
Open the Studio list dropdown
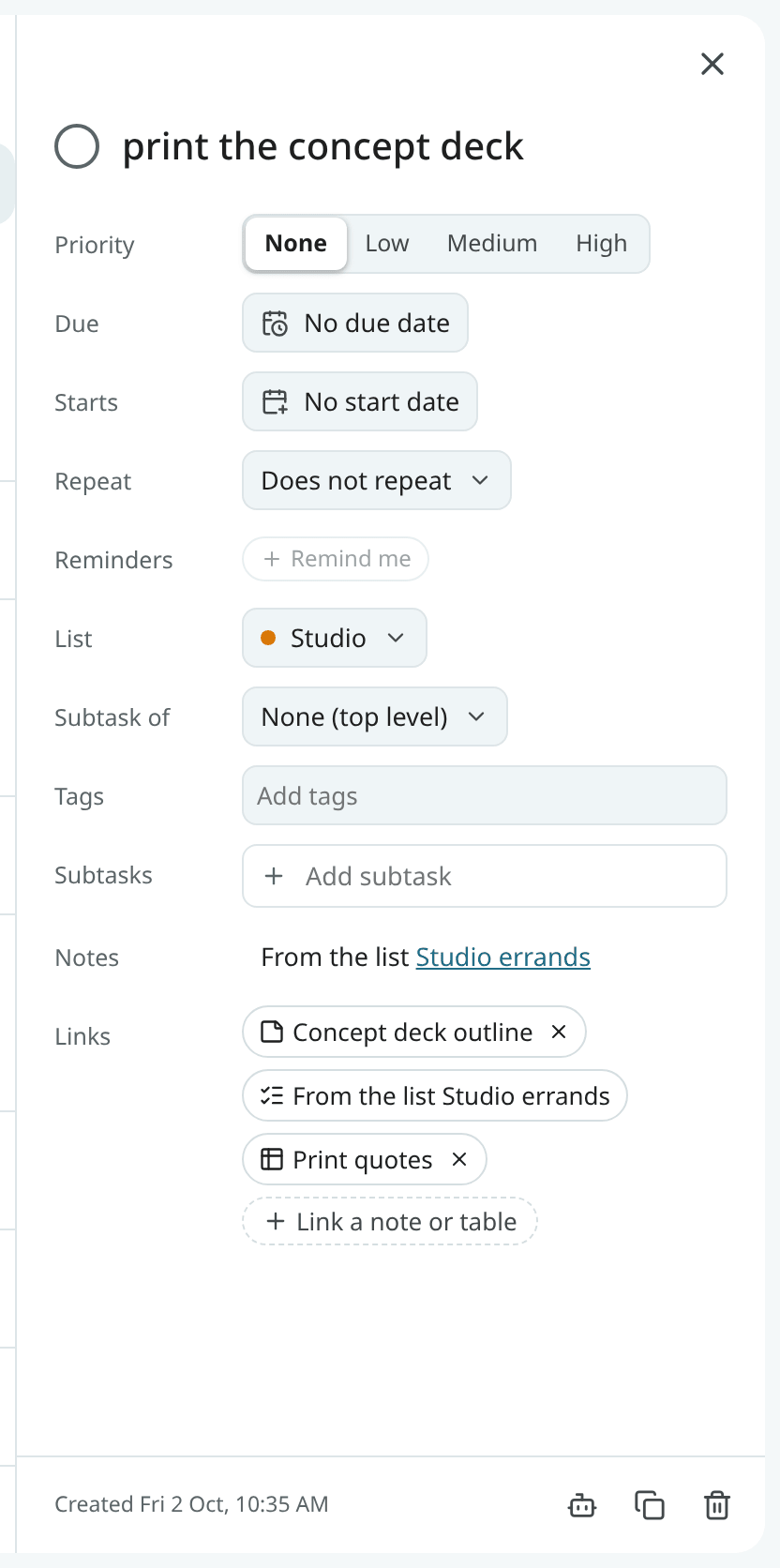335,638
